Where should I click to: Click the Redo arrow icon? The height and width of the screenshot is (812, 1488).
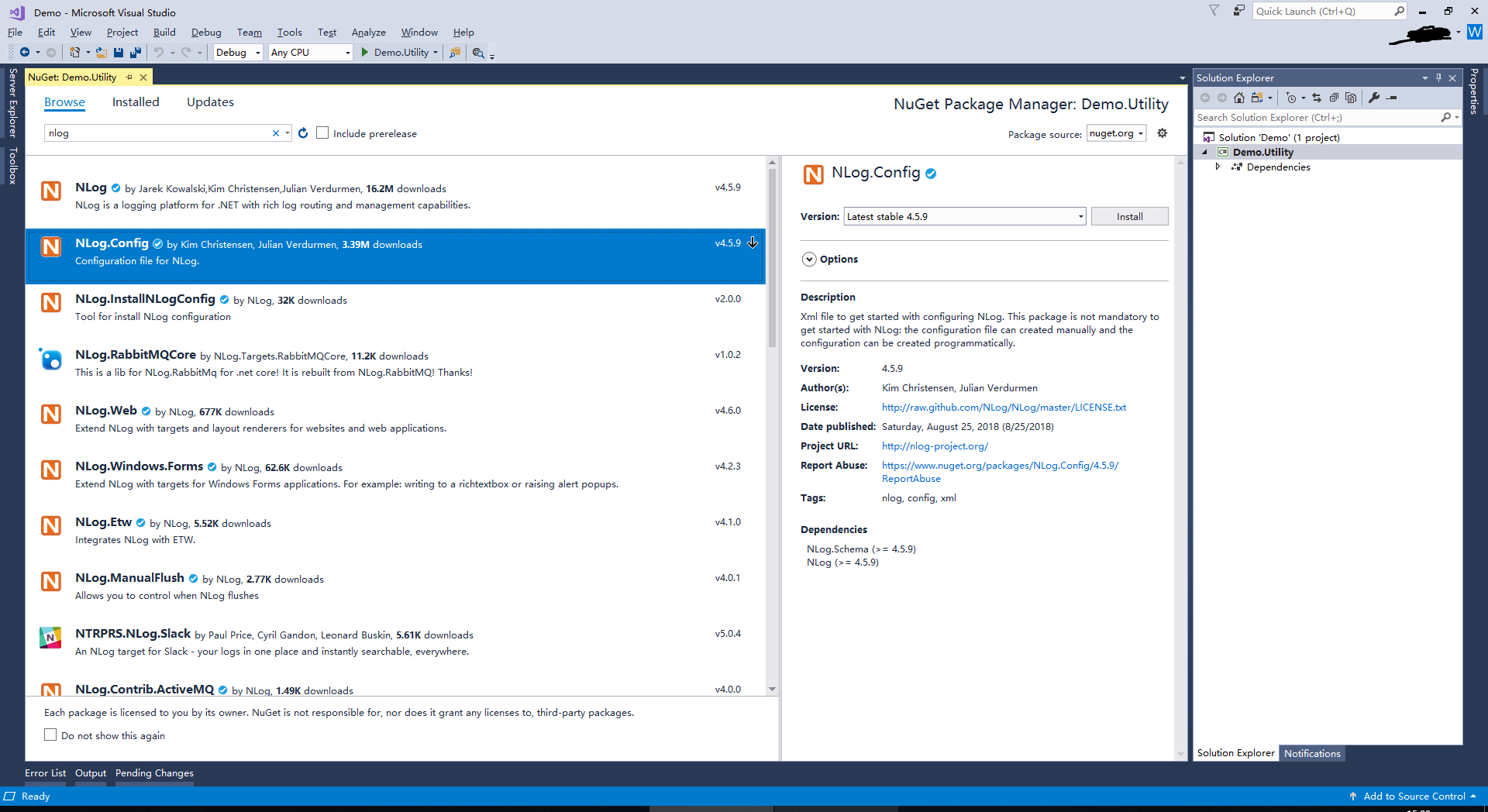point(186,53)
